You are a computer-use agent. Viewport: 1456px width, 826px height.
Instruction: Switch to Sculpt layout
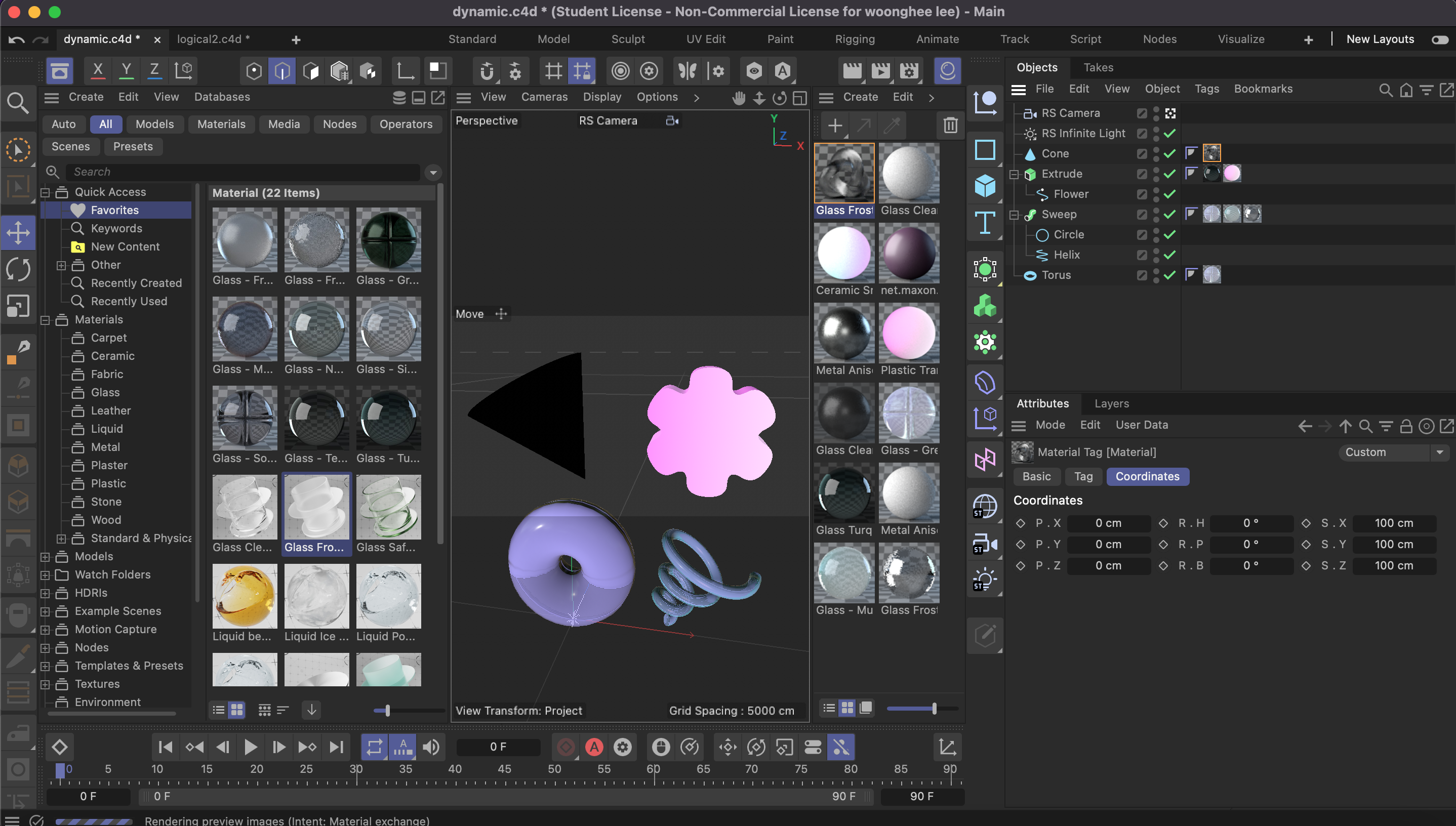pyautogui.click(x=628, y=39)
